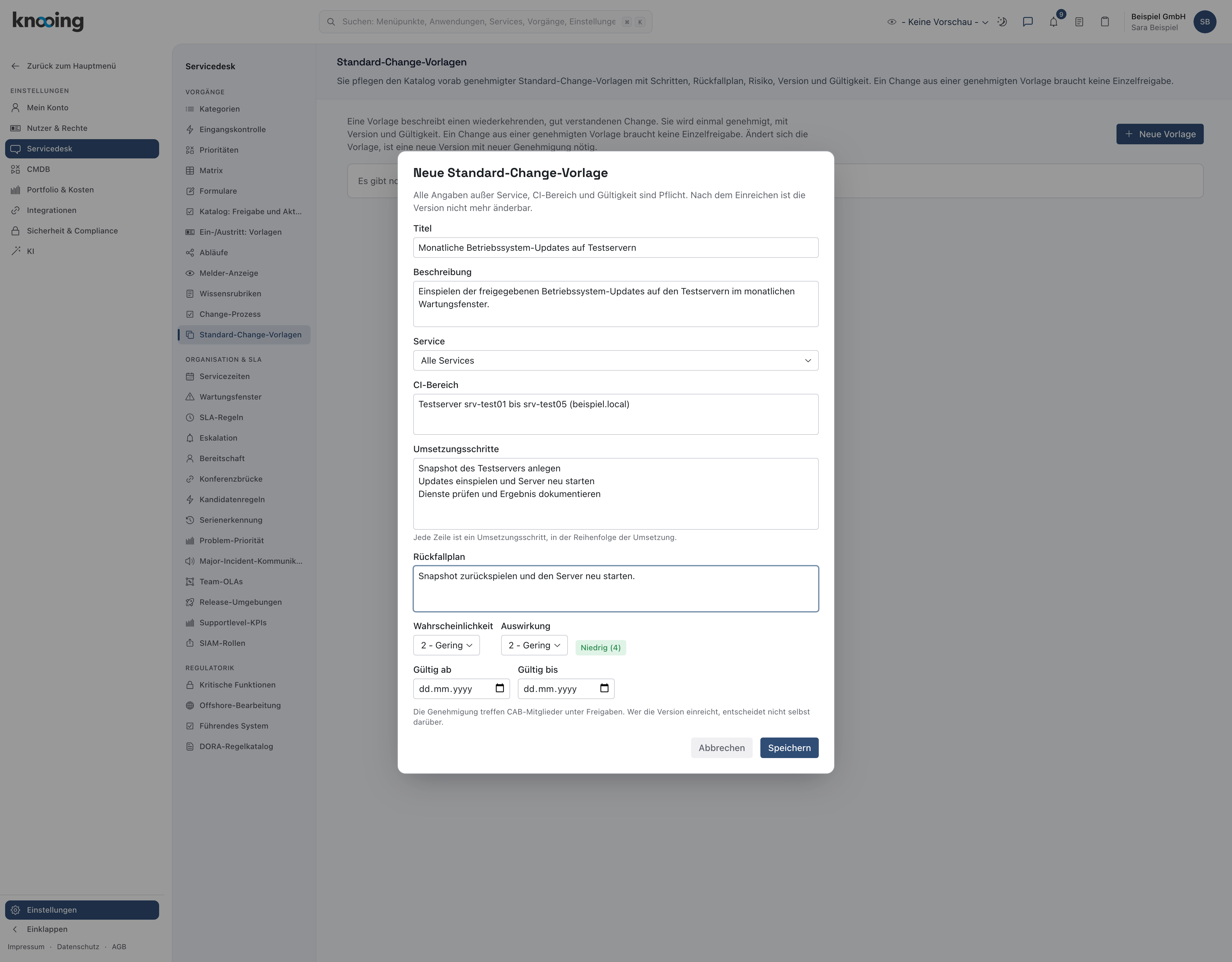Screen dimensions: 1232x962
Task: Open the document list icon in header
Action: pyautogui.click(x=1079, y=22)
